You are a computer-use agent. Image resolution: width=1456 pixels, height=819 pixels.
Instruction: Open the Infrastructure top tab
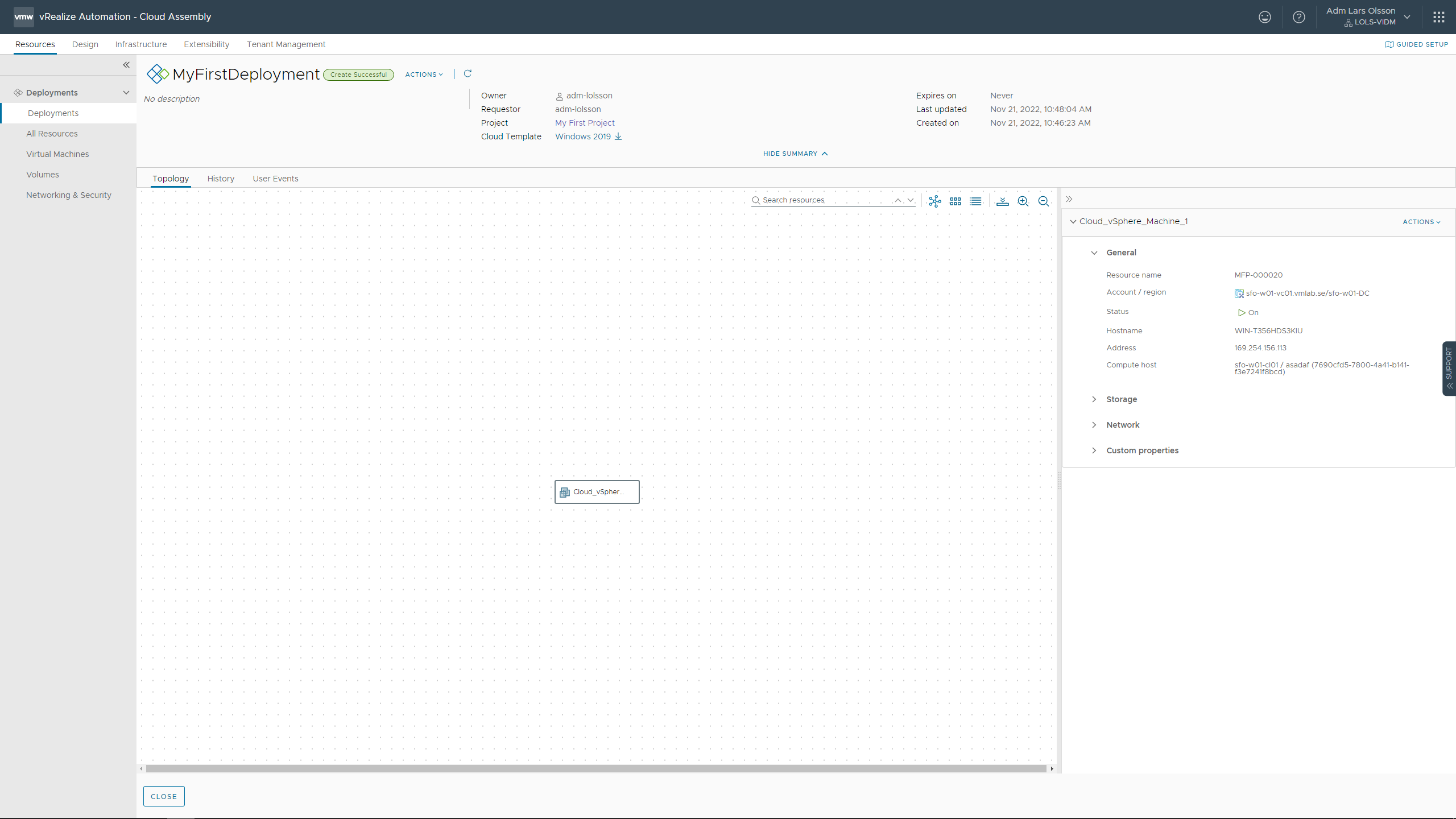click(141, 44)
